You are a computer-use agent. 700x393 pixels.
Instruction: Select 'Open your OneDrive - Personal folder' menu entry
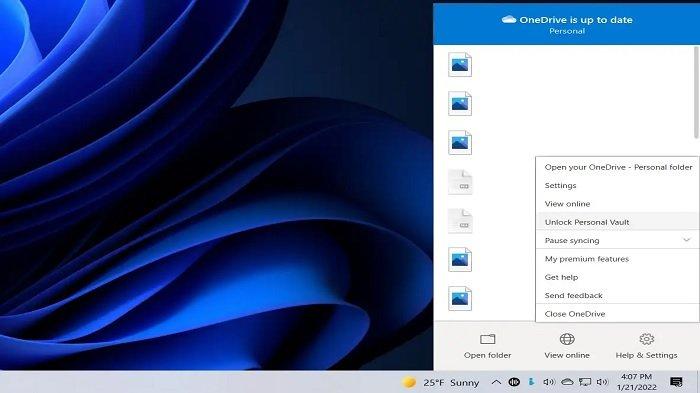(618, 167)
